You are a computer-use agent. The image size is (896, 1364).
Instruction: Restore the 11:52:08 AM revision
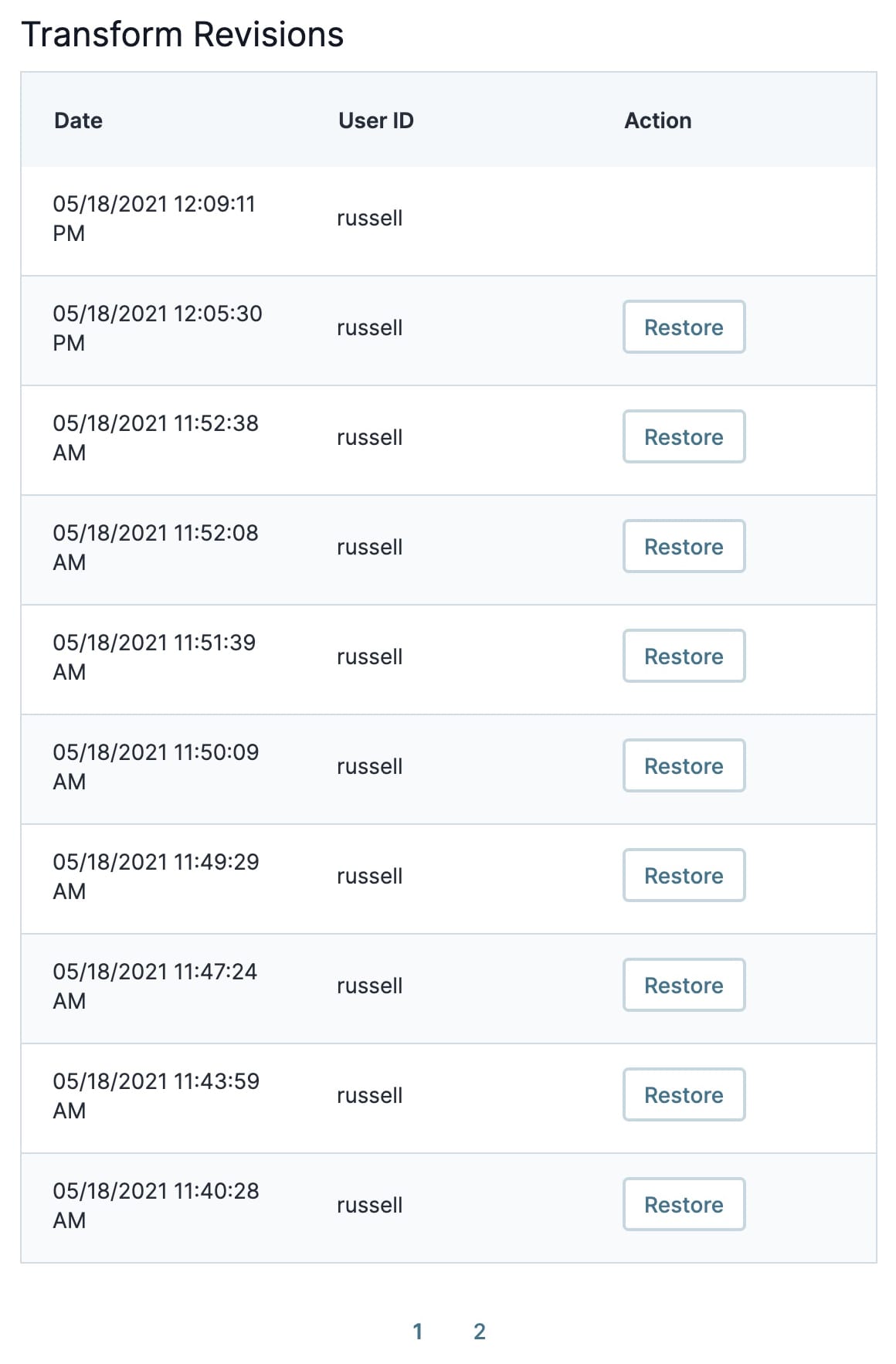pos(684,547)
